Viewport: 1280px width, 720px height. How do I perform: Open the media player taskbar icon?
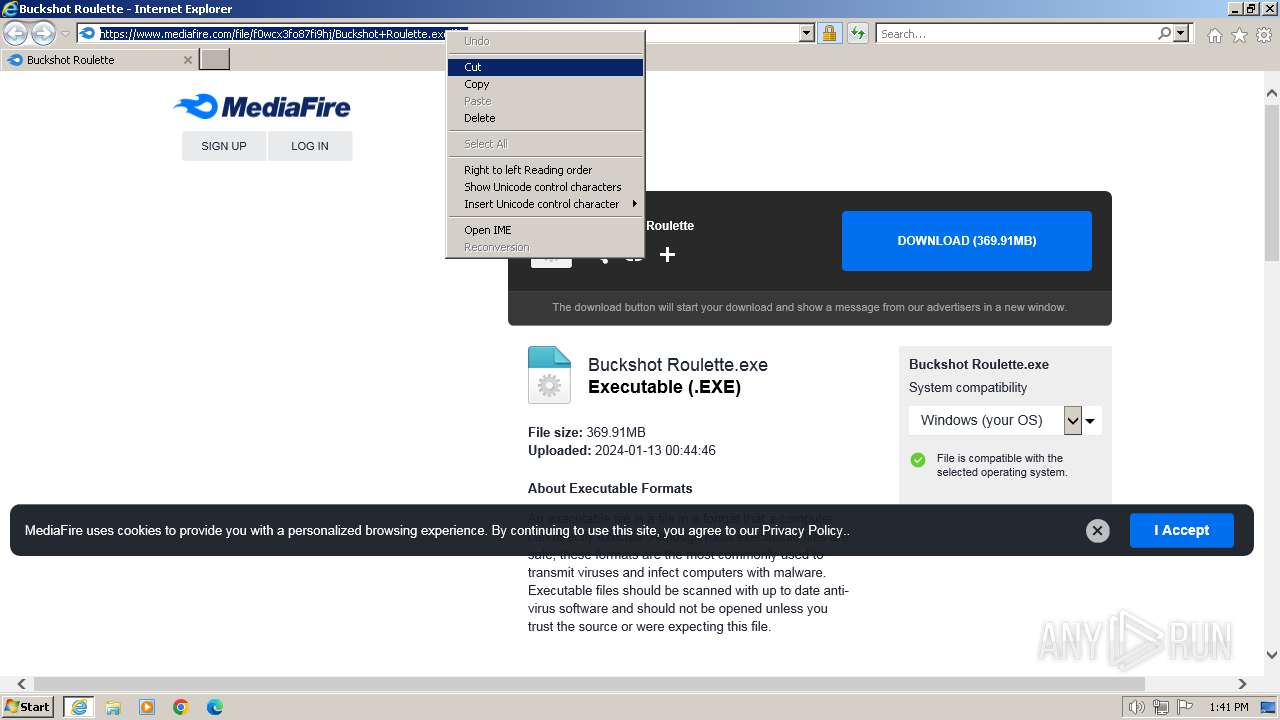click(147, 707)
